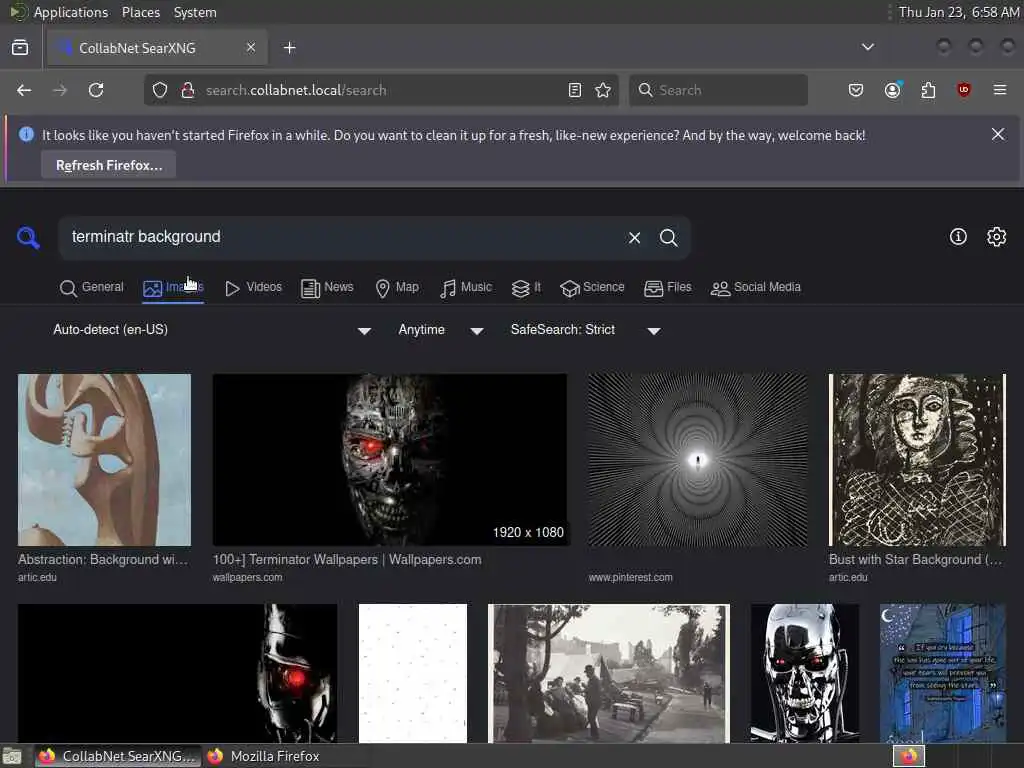Viewport: 1024px width, 768px height.
Task: Clear the search query with X icon
Action: click(x=634, y=238)
